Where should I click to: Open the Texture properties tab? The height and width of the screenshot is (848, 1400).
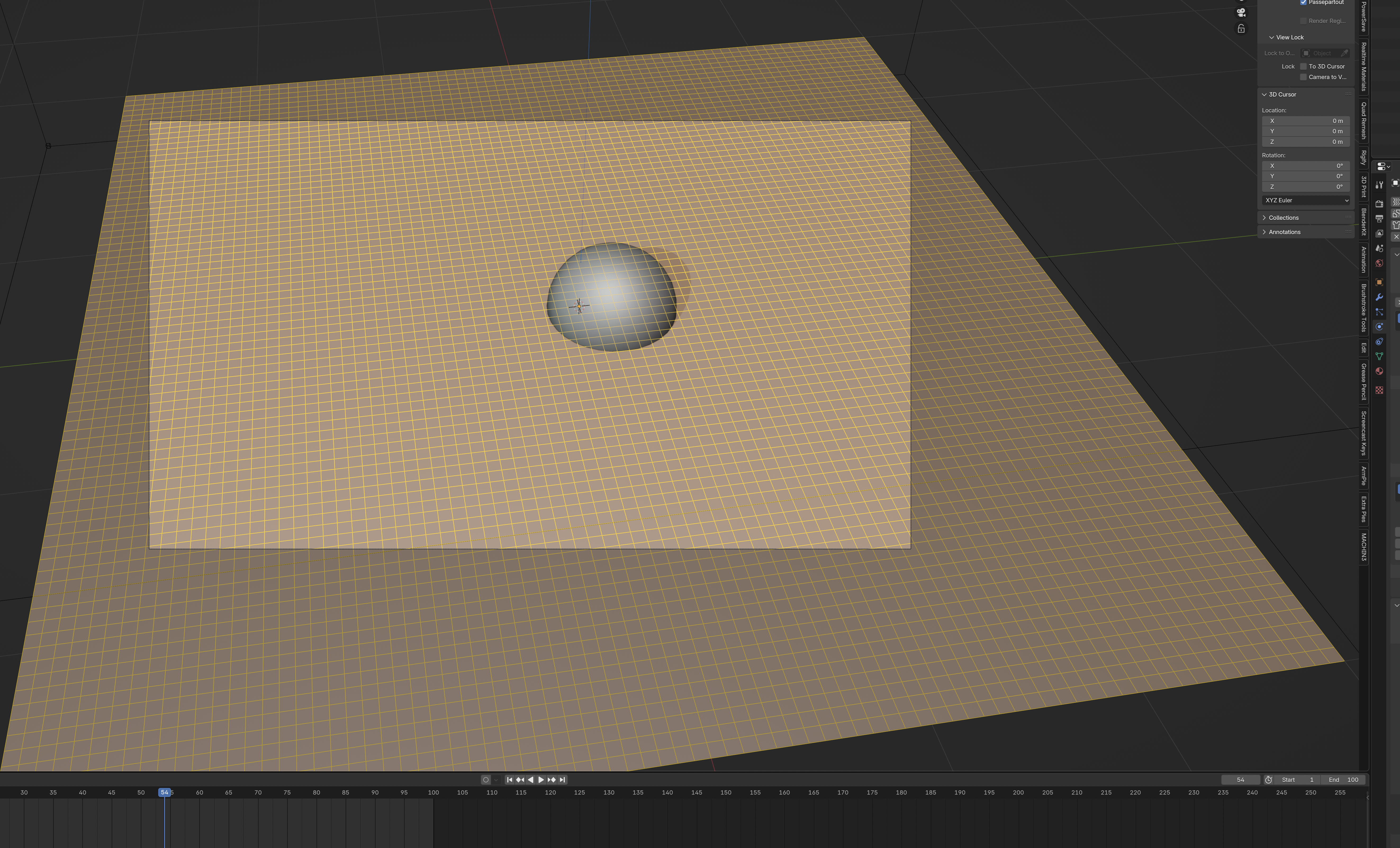(1379, 390)
